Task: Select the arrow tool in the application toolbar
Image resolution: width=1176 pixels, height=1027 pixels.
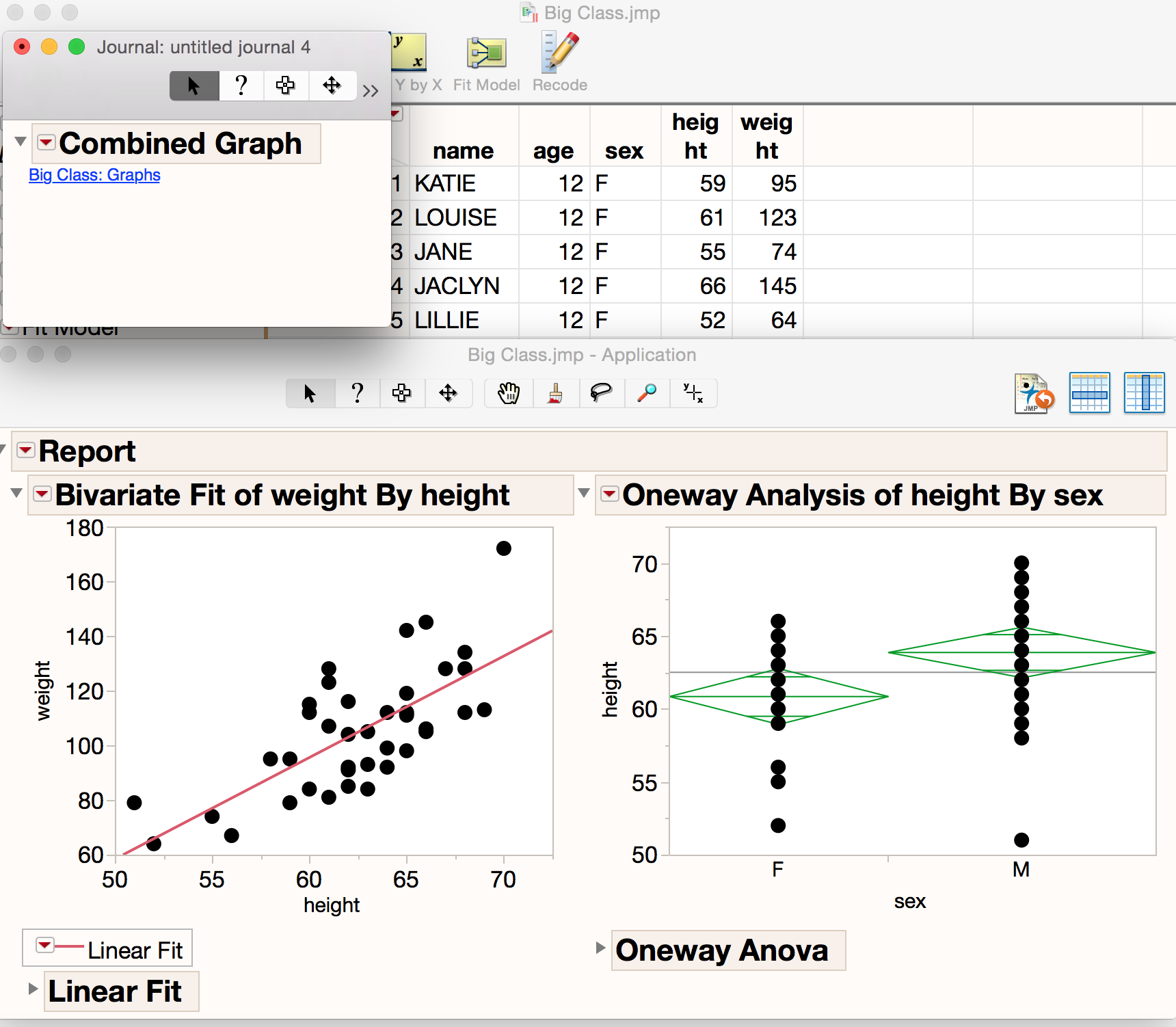Action: click(x=310, y=393)
